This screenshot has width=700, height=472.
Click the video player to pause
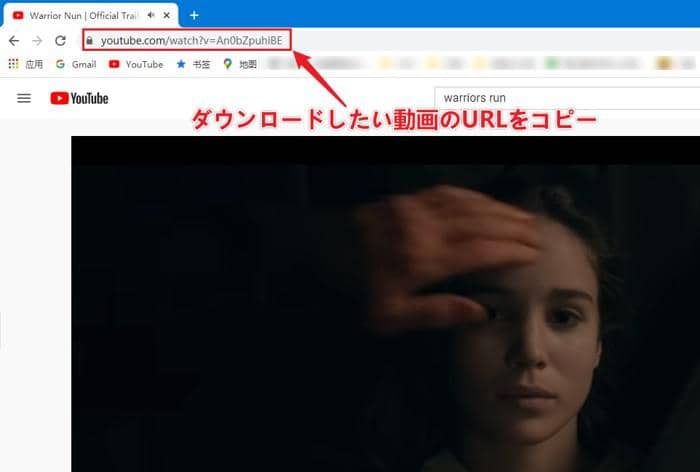(x=386, y=304)
